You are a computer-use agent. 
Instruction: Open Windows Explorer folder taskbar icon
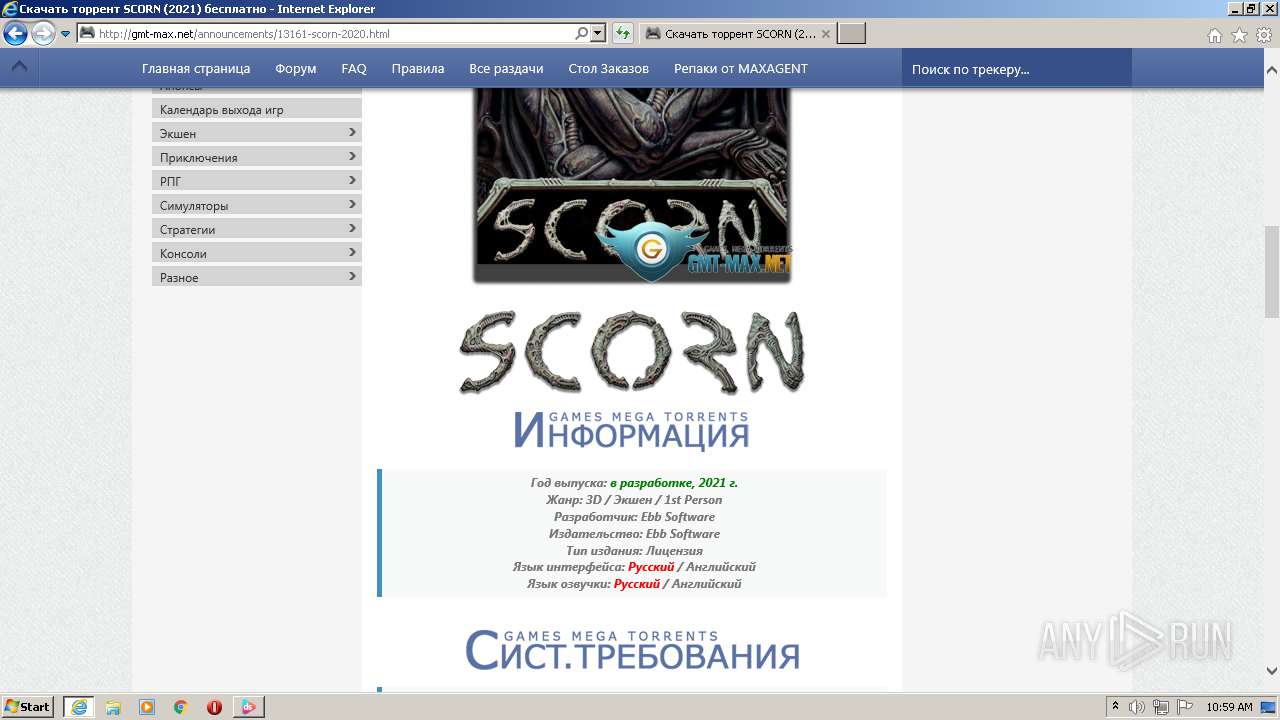coord(113,707)
